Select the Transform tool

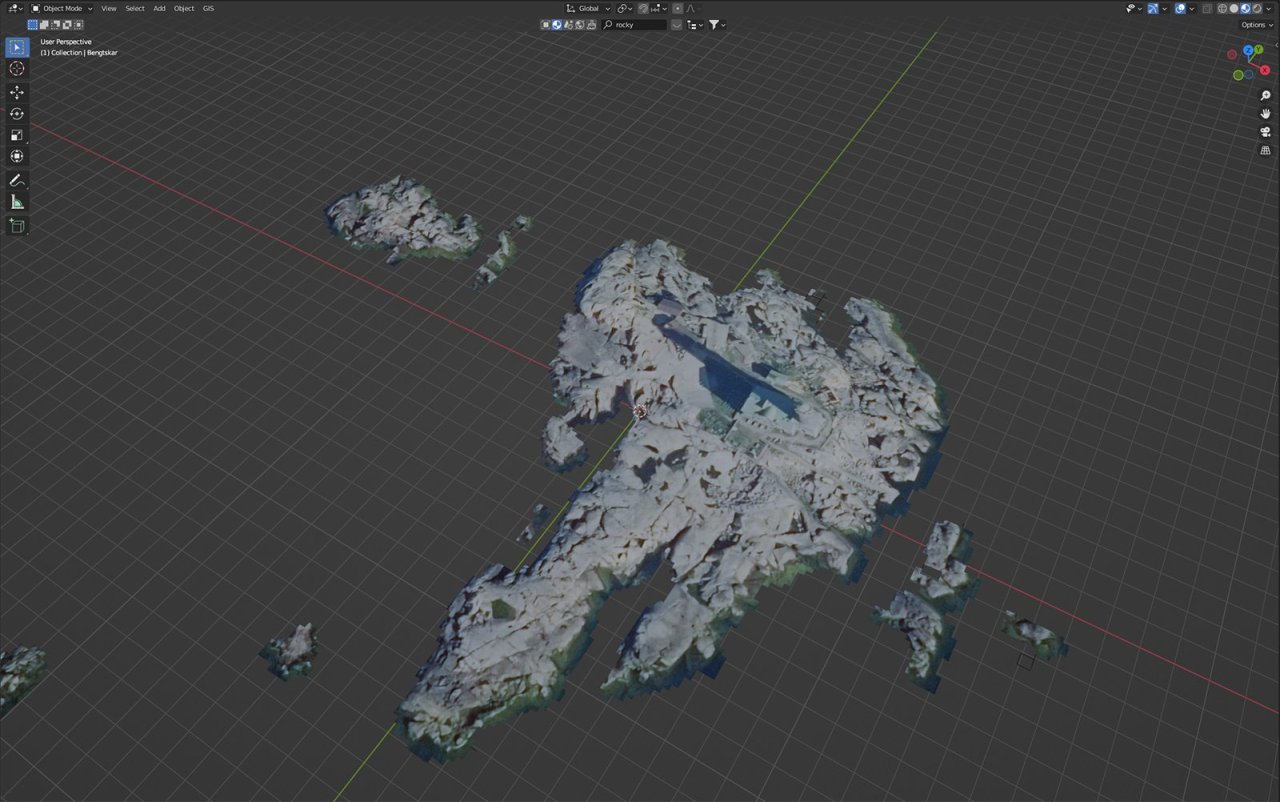(x=17, y=157)
